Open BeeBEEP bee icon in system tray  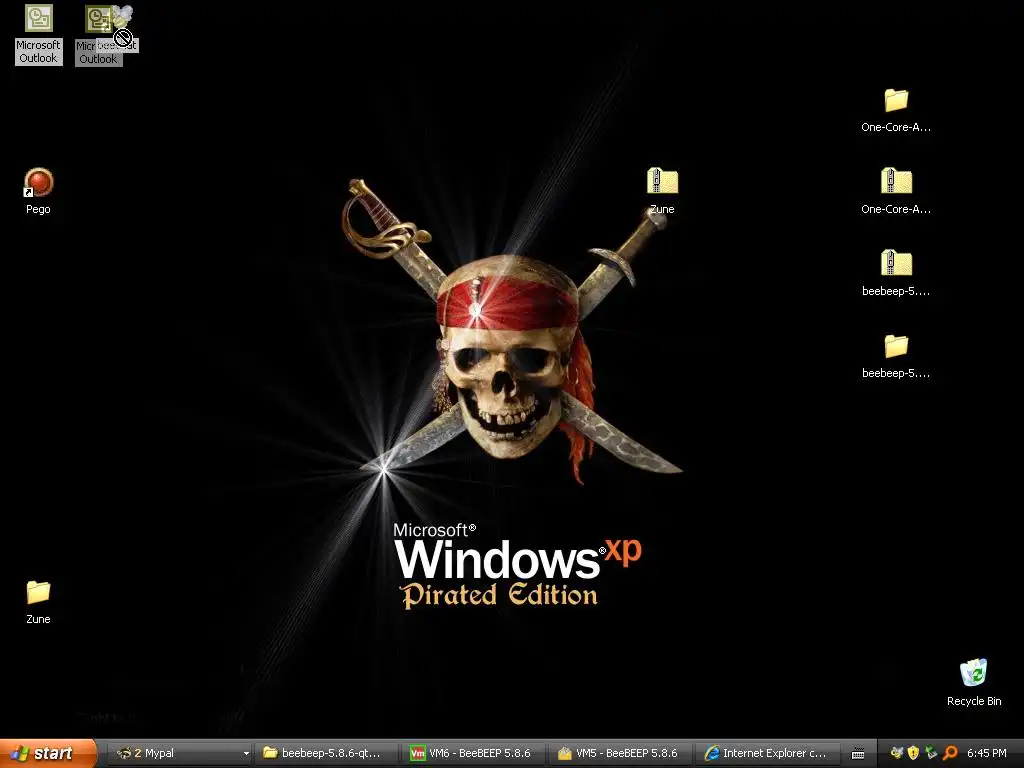pos(897,753)
